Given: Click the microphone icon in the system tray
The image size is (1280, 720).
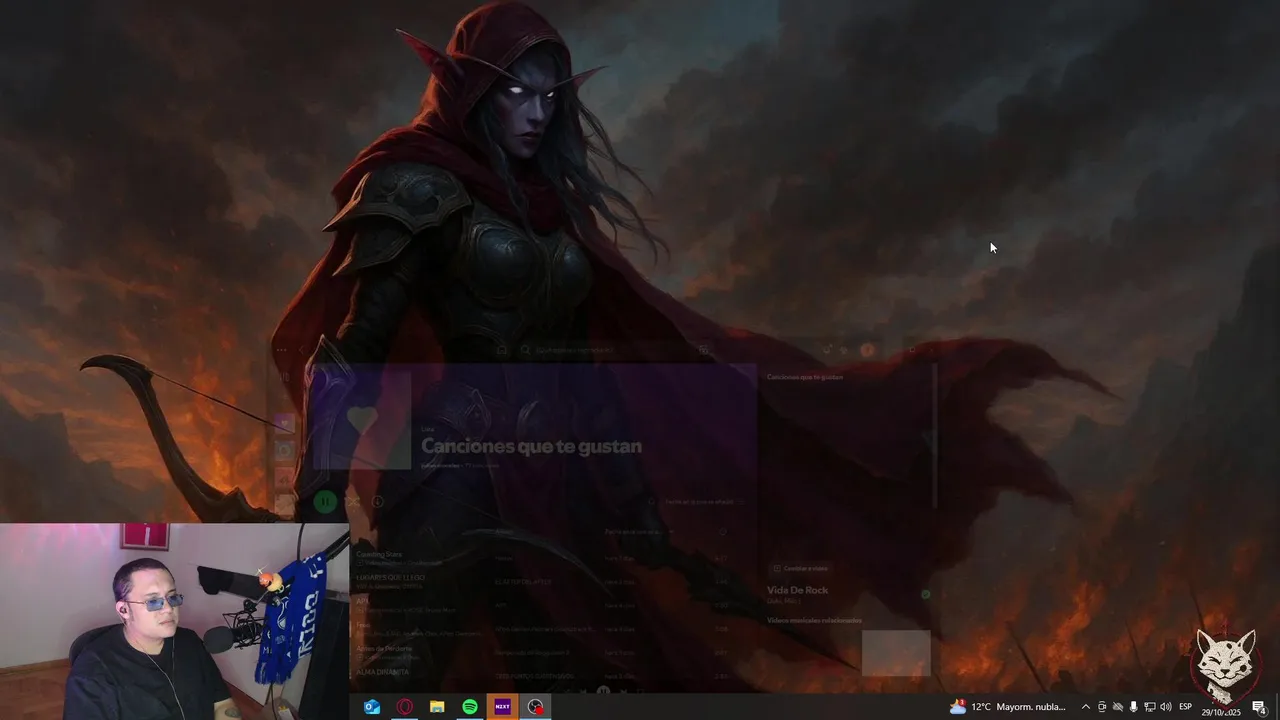Looking at the screenshot, I should point(1133,707).
